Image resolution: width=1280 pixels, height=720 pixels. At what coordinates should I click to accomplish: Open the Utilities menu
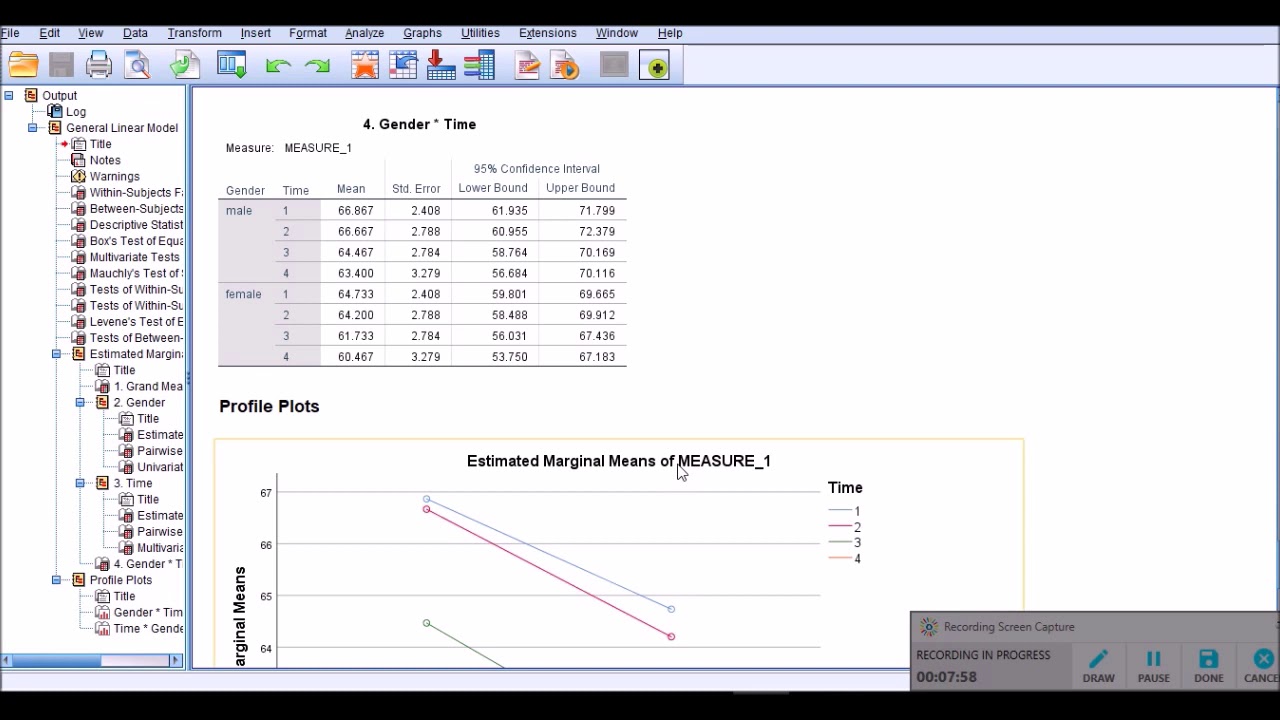click(x=480, y=33)
